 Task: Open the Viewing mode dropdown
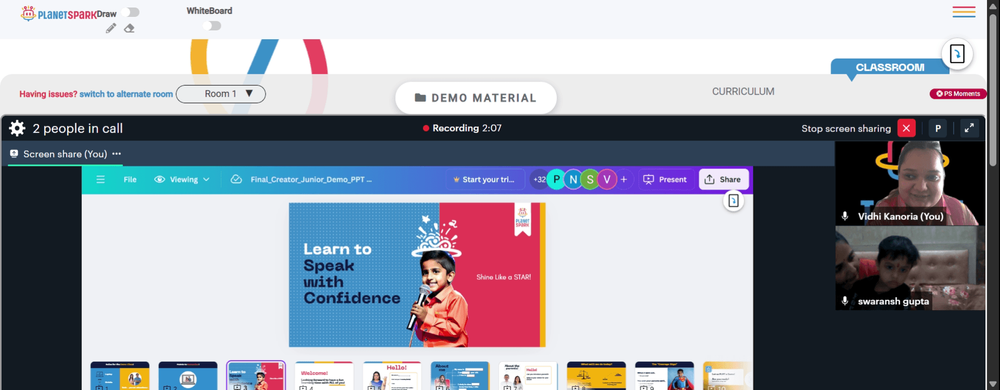tap(182, 180)
